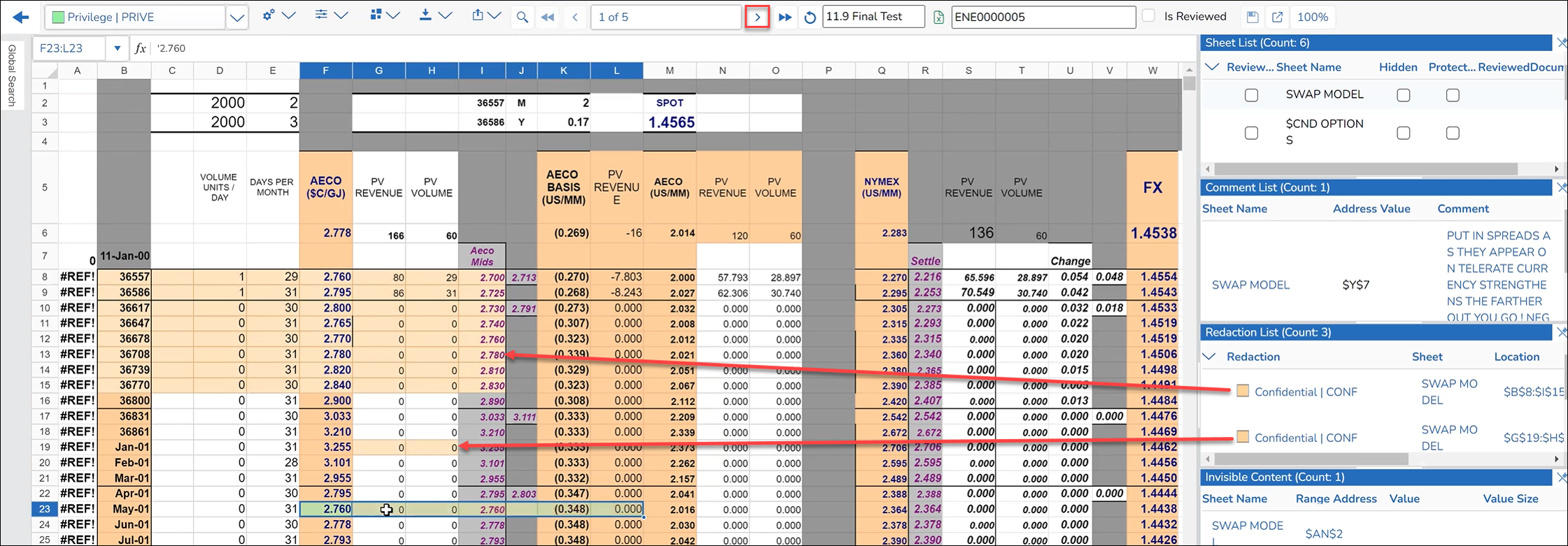The image size is (1568, 546).
Task: Close the Sheet List panel
Action: 1562,43
